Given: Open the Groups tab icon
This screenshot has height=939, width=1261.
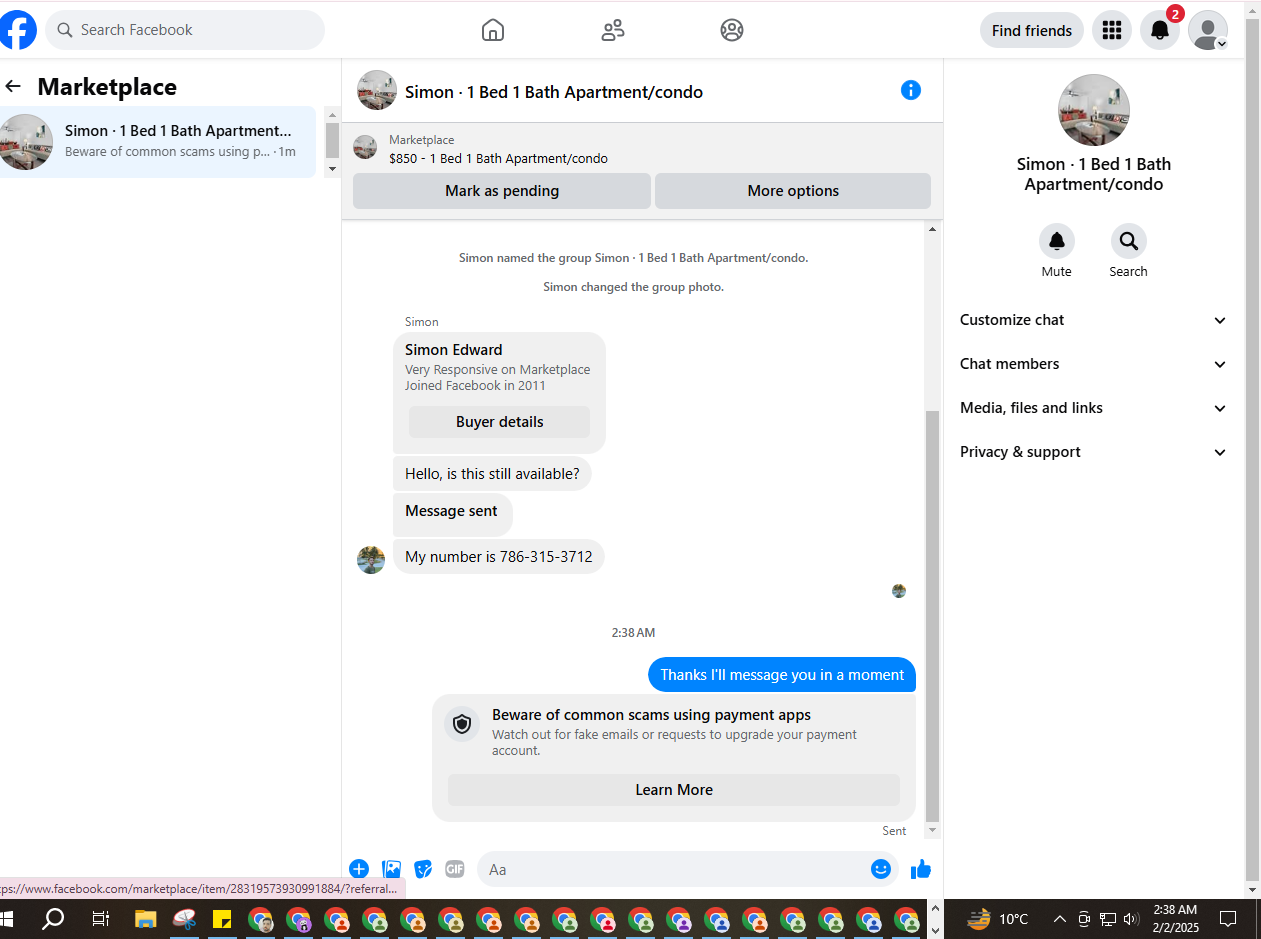Looking at the screenshot, I should [x=732, y=30].
